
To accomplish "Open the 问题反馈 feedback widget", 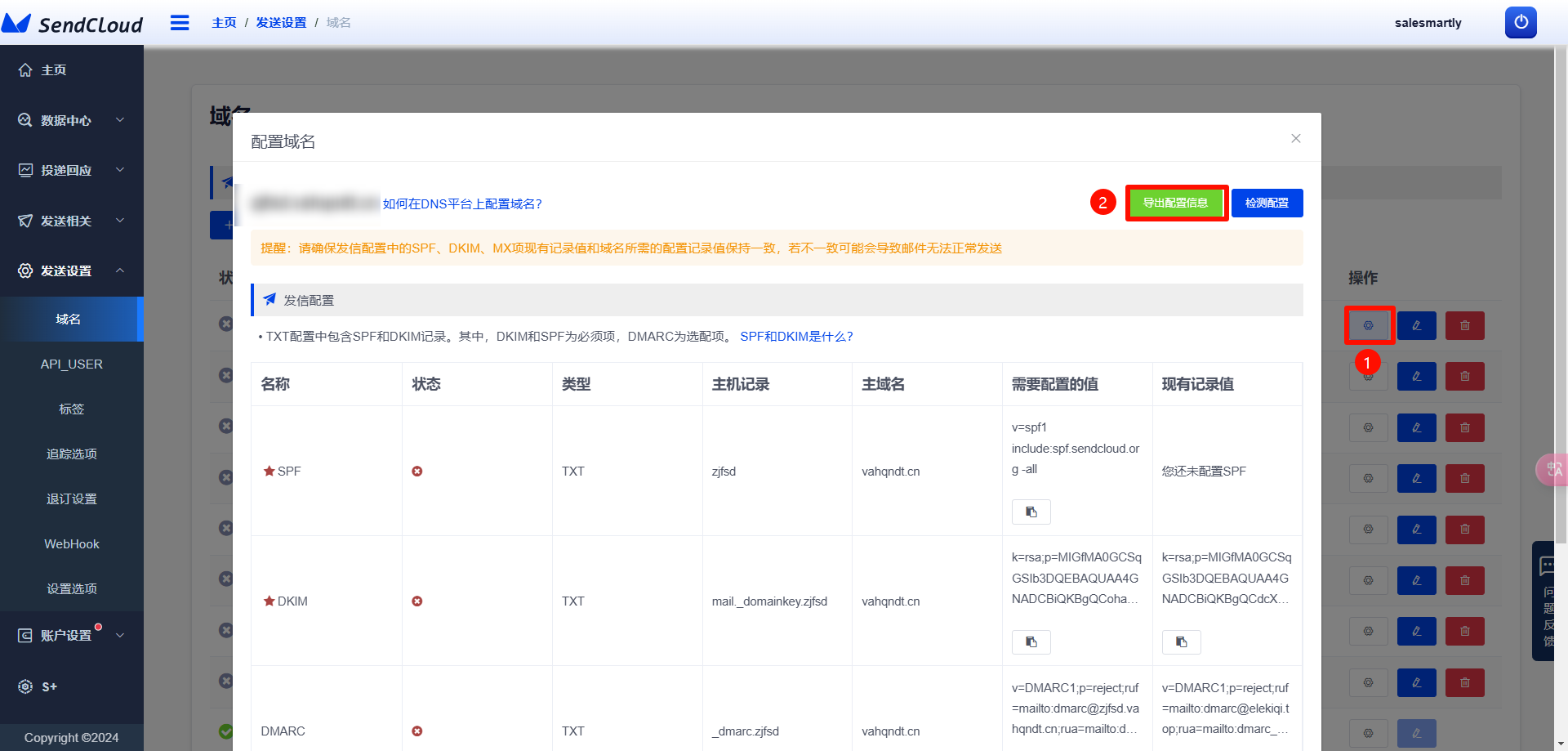I will [x=1546, y=601].
